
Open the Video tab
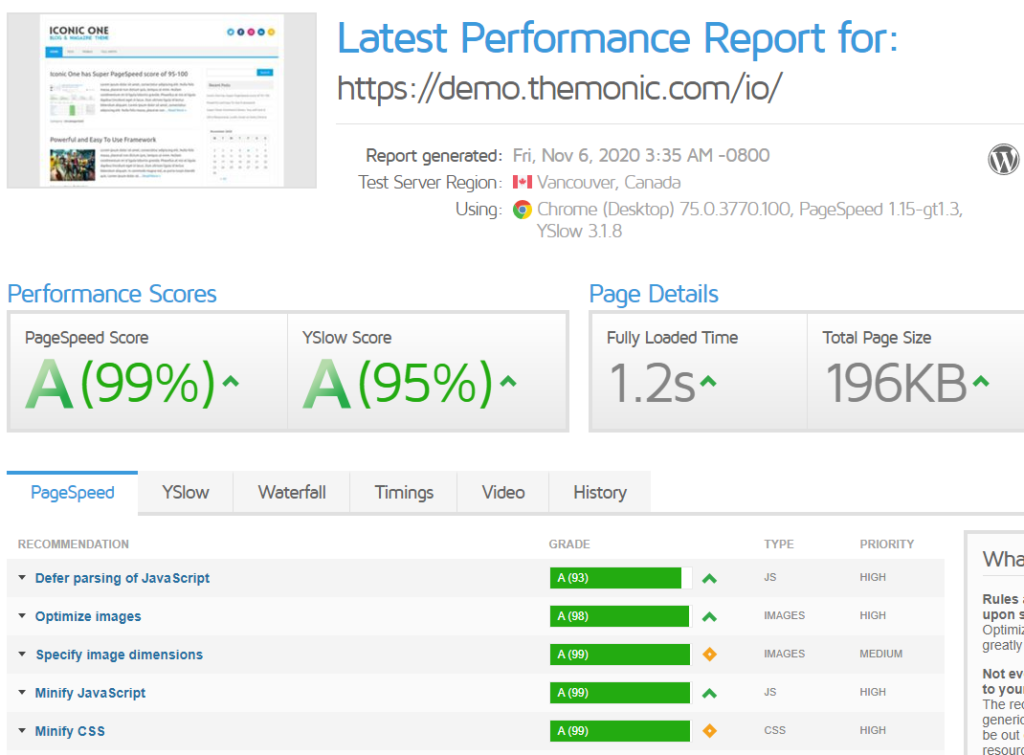click(x=503, y=492)
